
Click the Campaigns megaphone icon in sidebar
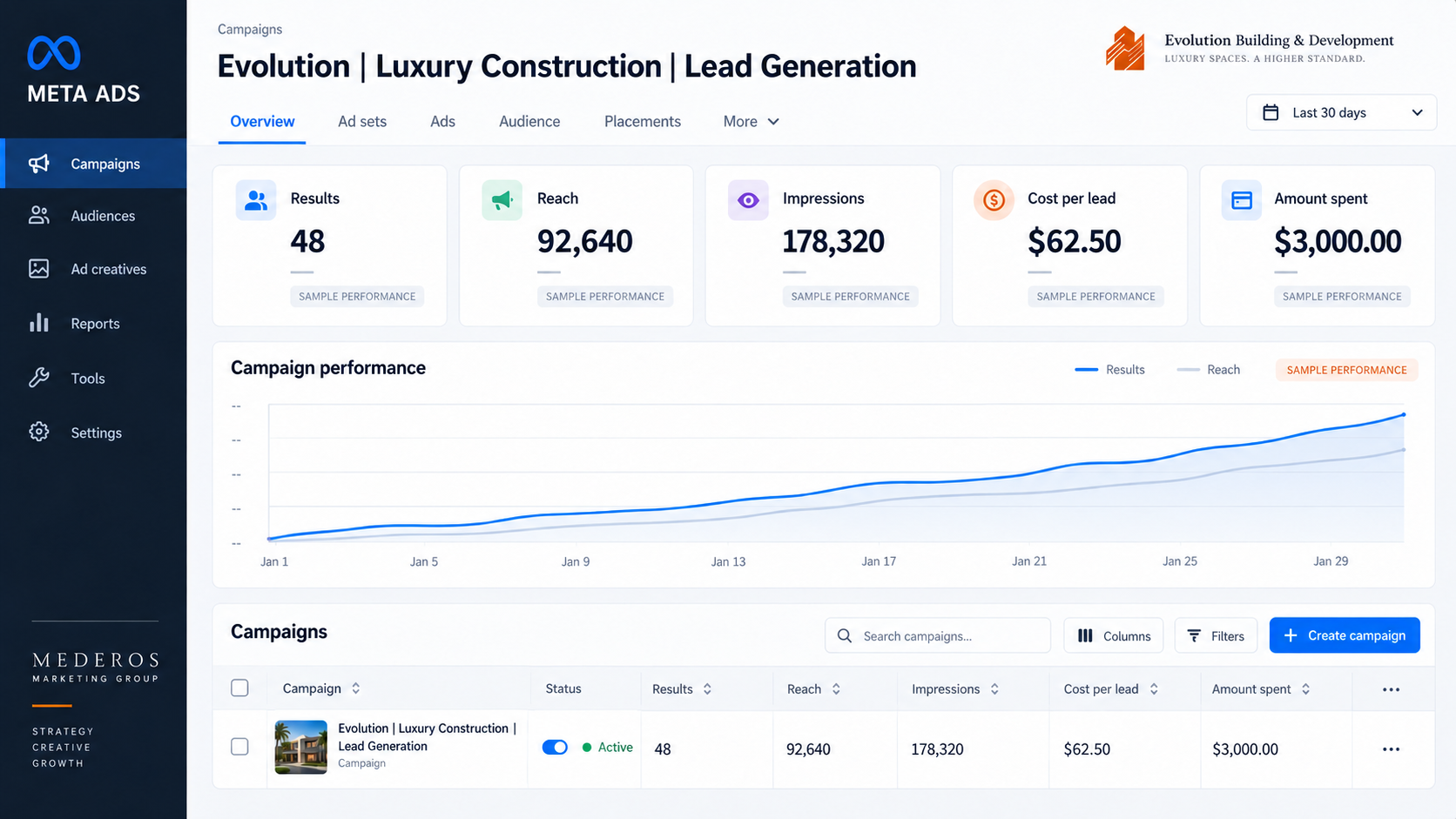(39, 164)
